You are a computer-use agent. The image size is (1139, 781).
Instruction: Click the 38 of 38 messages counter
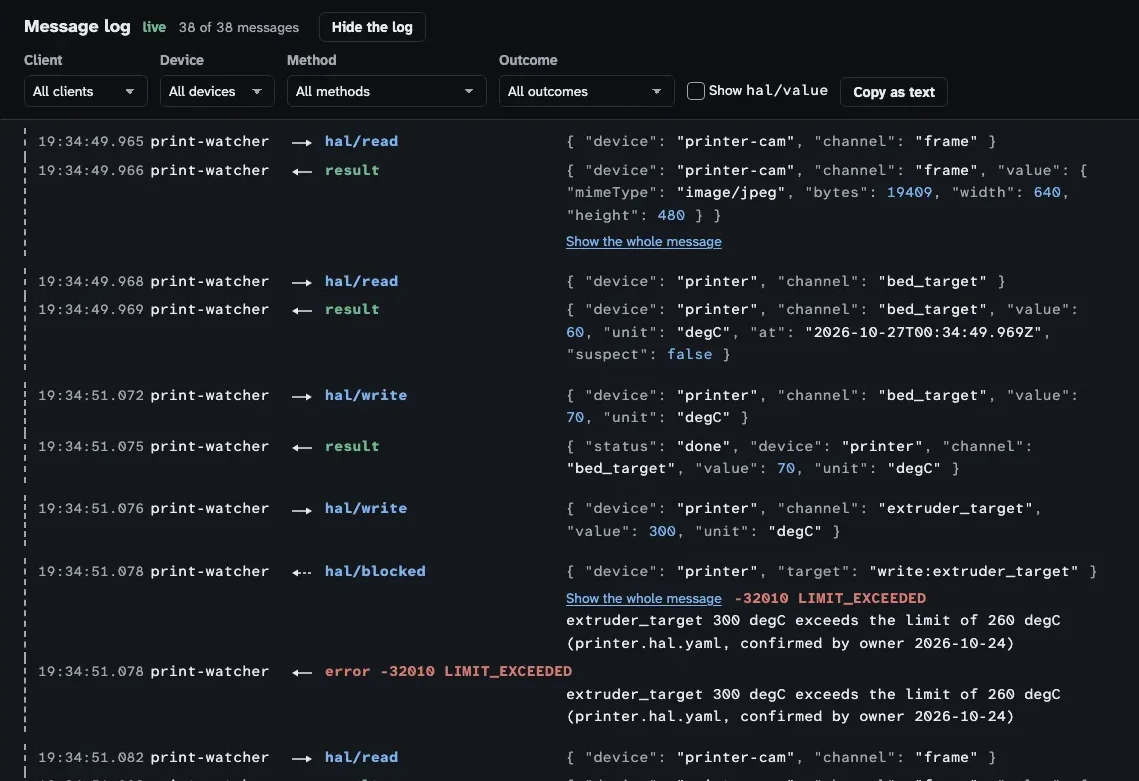click(x=239, y=28)
